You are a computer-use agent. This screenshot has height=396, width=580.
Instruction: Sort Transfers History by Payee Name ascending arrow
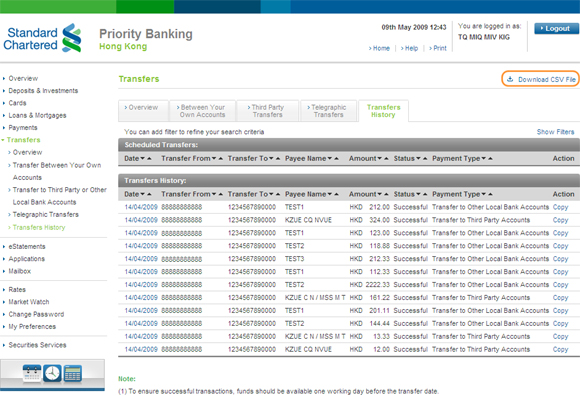[337, 194]
